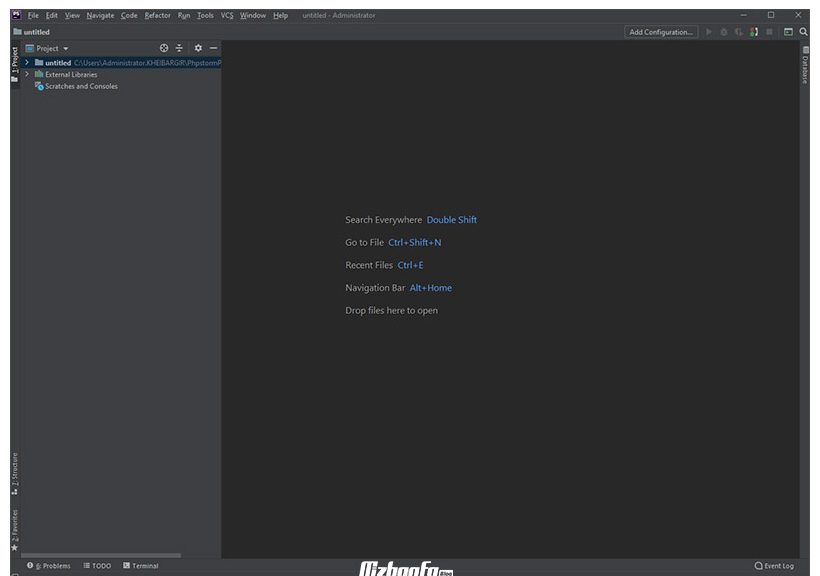Open Project panel gear options
Image resolution: width=820 pixels, height=576 pixels.
tap(198, 48)
